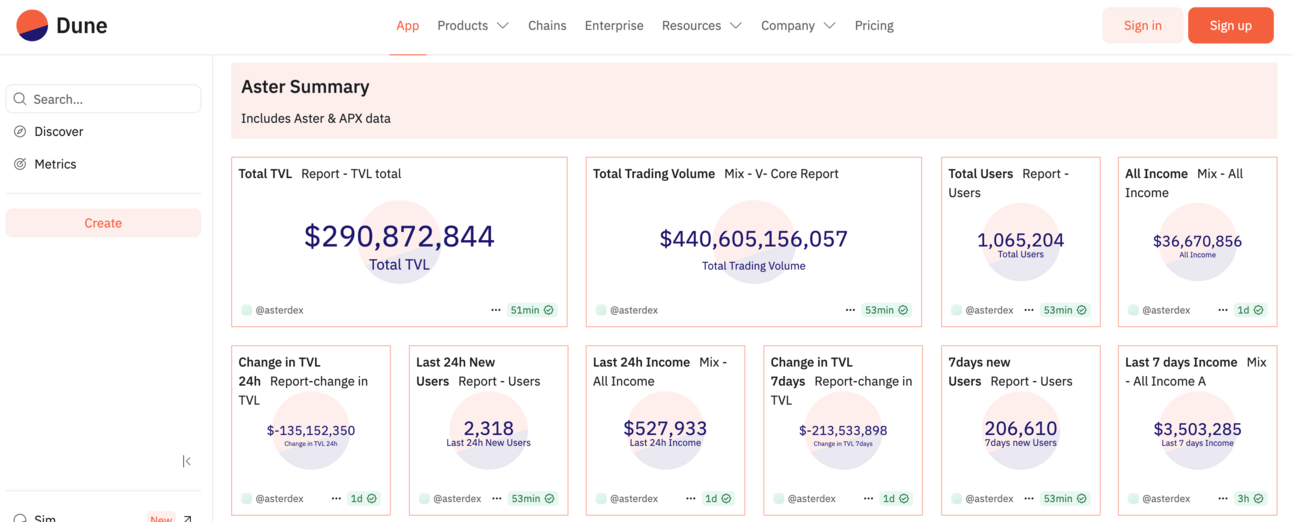Expand the Company dropdown
The width and height of the screenshot is (1292, 522).
[798, 26]
